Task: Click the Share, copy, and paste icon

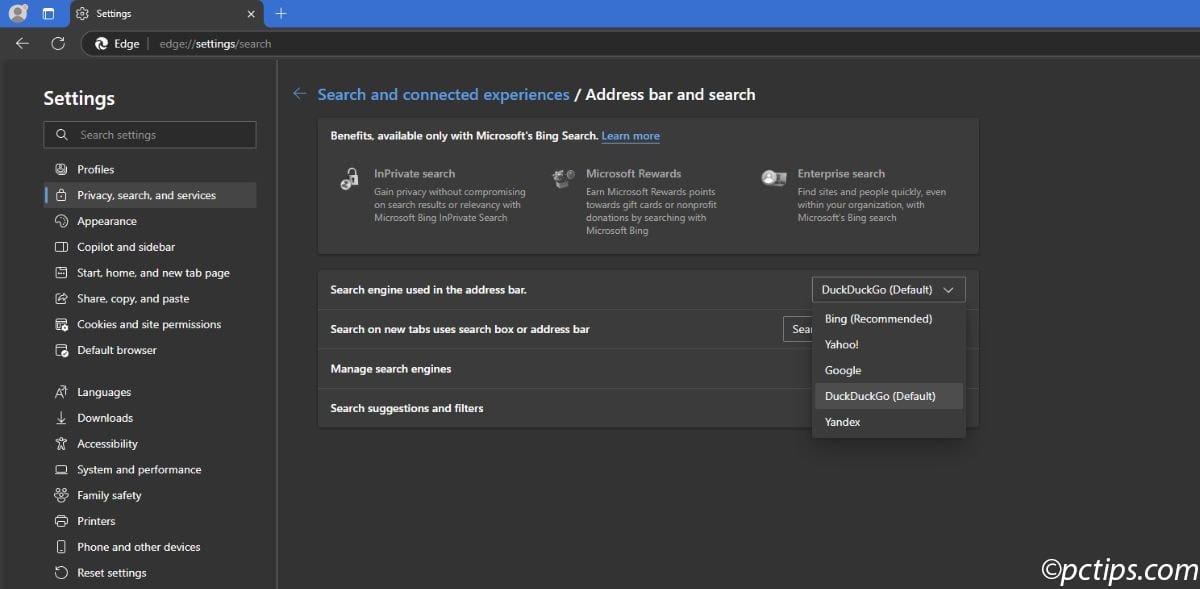Action: click(61, 298)
